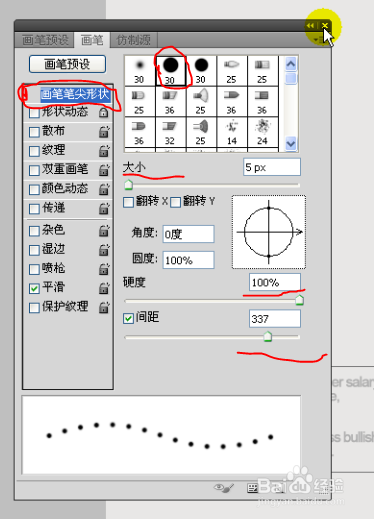Image resolution: width=374 pixels, height=519 pixels.
Task: Click the spacing field showing 337
Action: pyautogui.click(x=275, y=319)
